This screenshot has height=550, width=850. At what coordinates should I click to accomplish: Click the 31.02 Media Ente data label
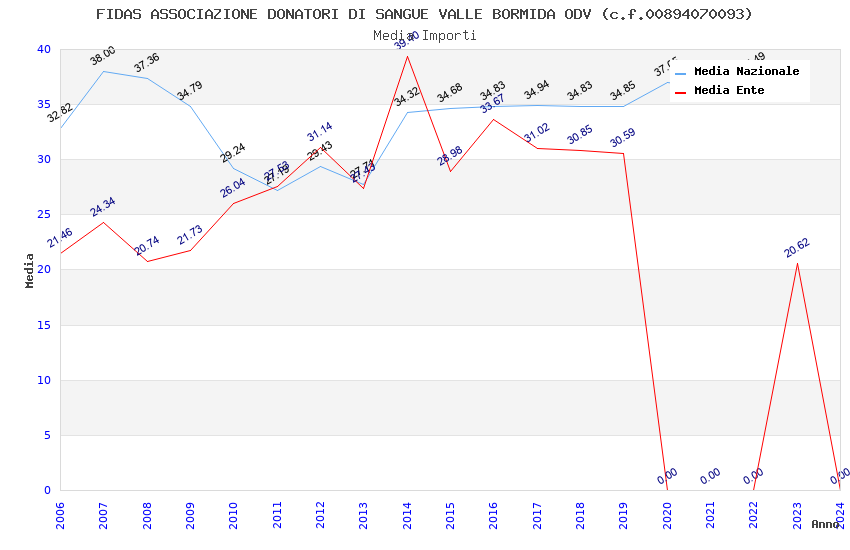537,133
